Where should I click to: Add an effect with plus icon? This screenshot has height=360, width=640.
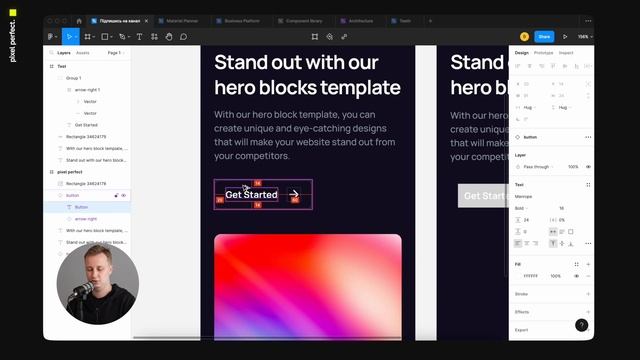[588, 312]
